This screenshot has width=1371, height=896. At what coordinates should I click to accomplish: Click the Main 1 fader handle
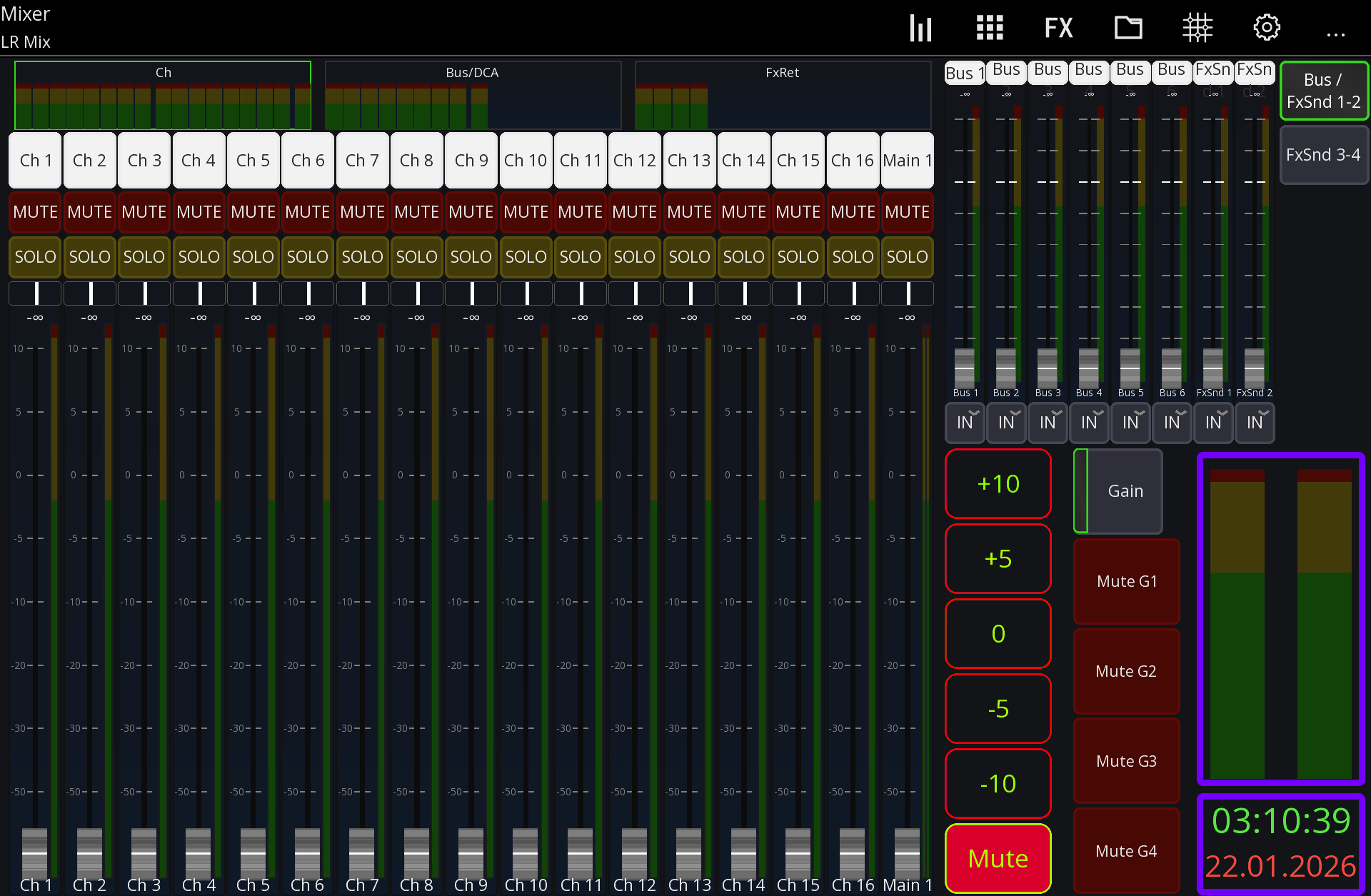click(x=908, y=852)
